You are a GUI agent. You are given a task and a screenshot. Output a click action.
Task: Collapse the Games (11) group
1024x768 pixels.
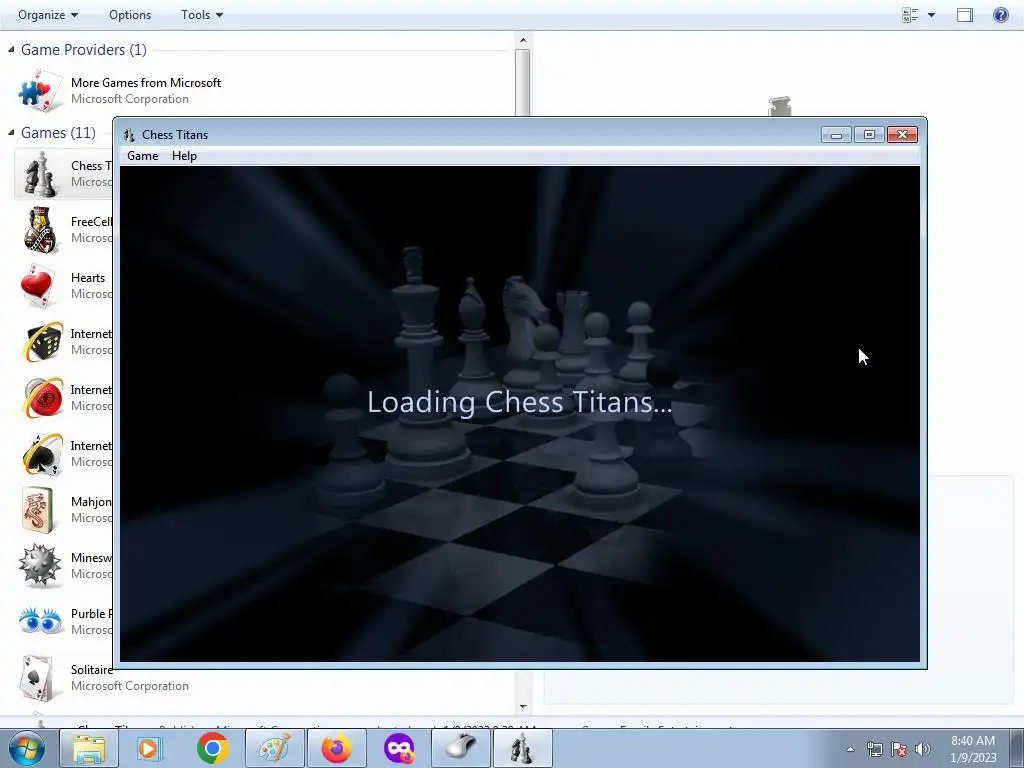click(11, 133)
